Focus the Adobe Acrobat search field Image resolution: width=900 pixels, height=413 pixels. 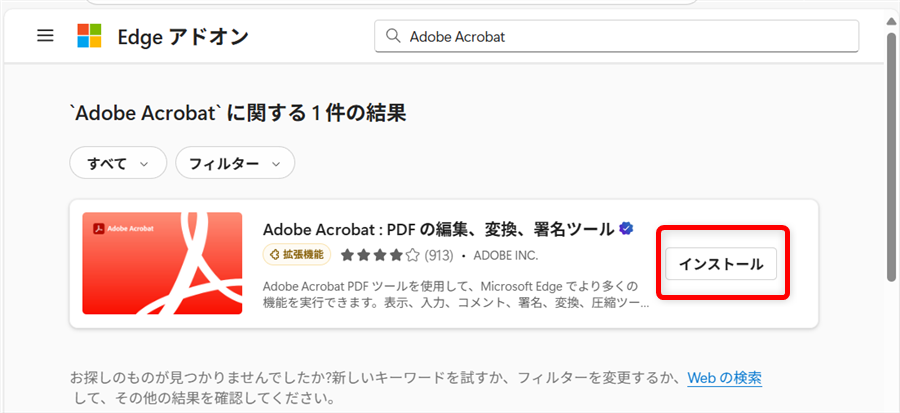tap(620, 36)
